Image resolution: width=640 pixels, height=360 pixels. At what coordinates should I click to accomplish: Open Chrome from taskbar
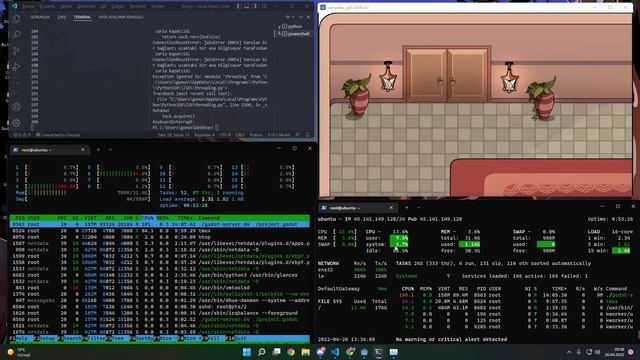291,352
